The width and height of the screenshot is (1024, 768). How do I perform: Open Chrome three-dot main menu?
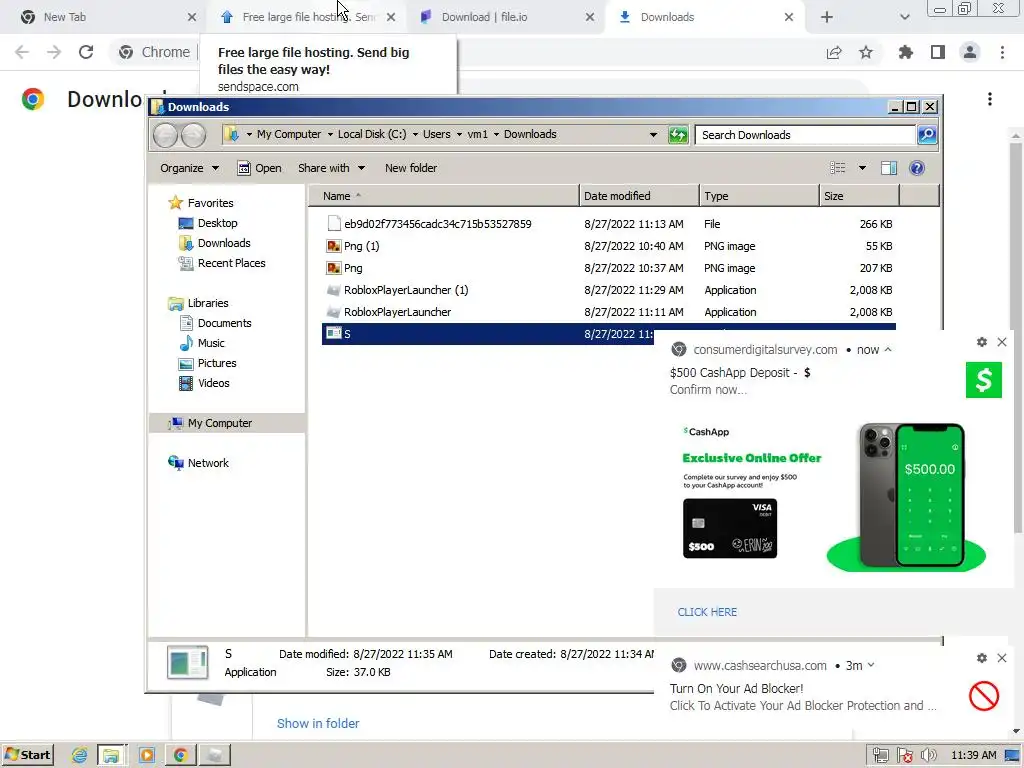(x=1002, y=52)
